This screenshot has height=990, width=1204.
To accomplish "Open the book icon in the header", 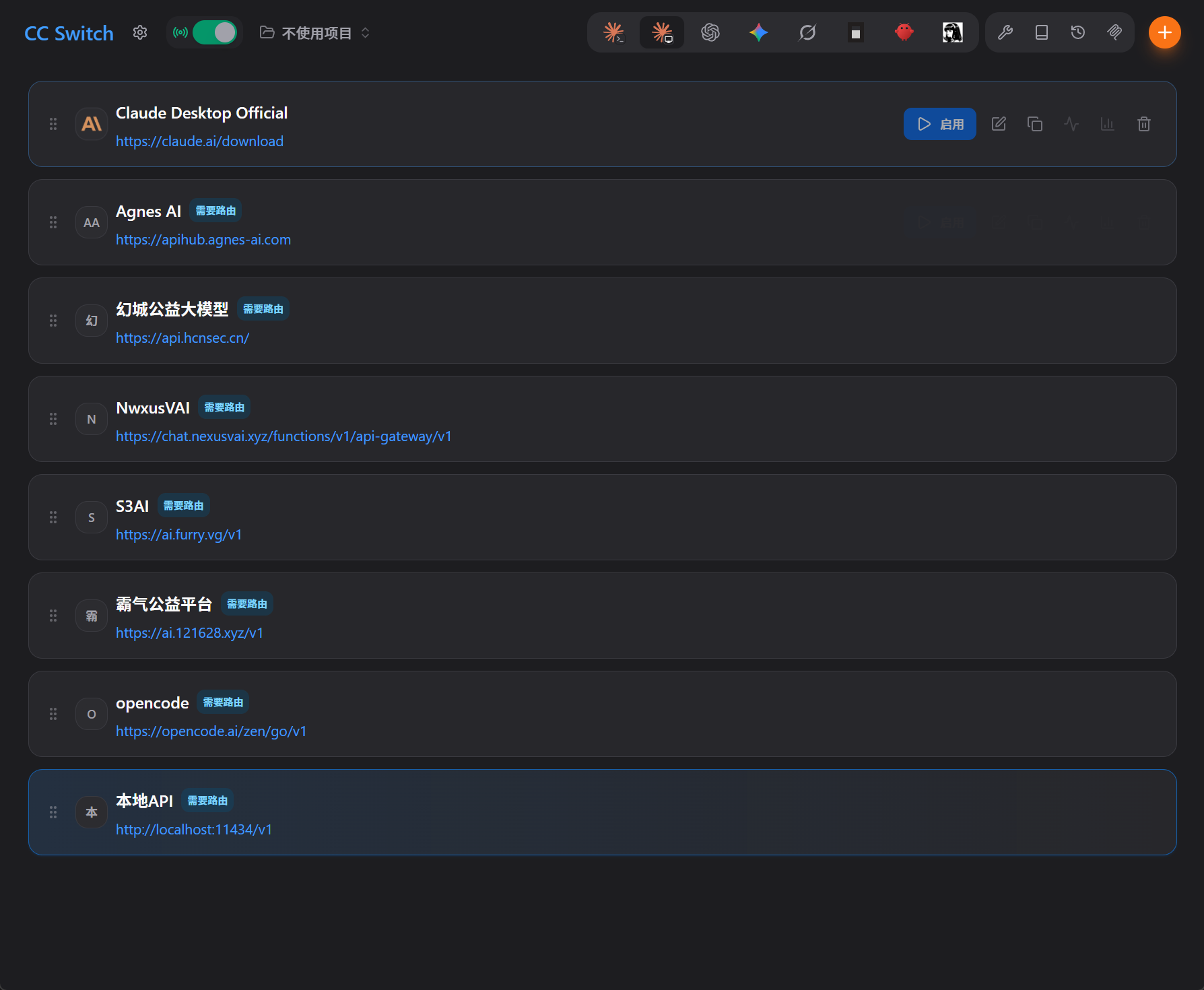I will (x=1042, y=32).
